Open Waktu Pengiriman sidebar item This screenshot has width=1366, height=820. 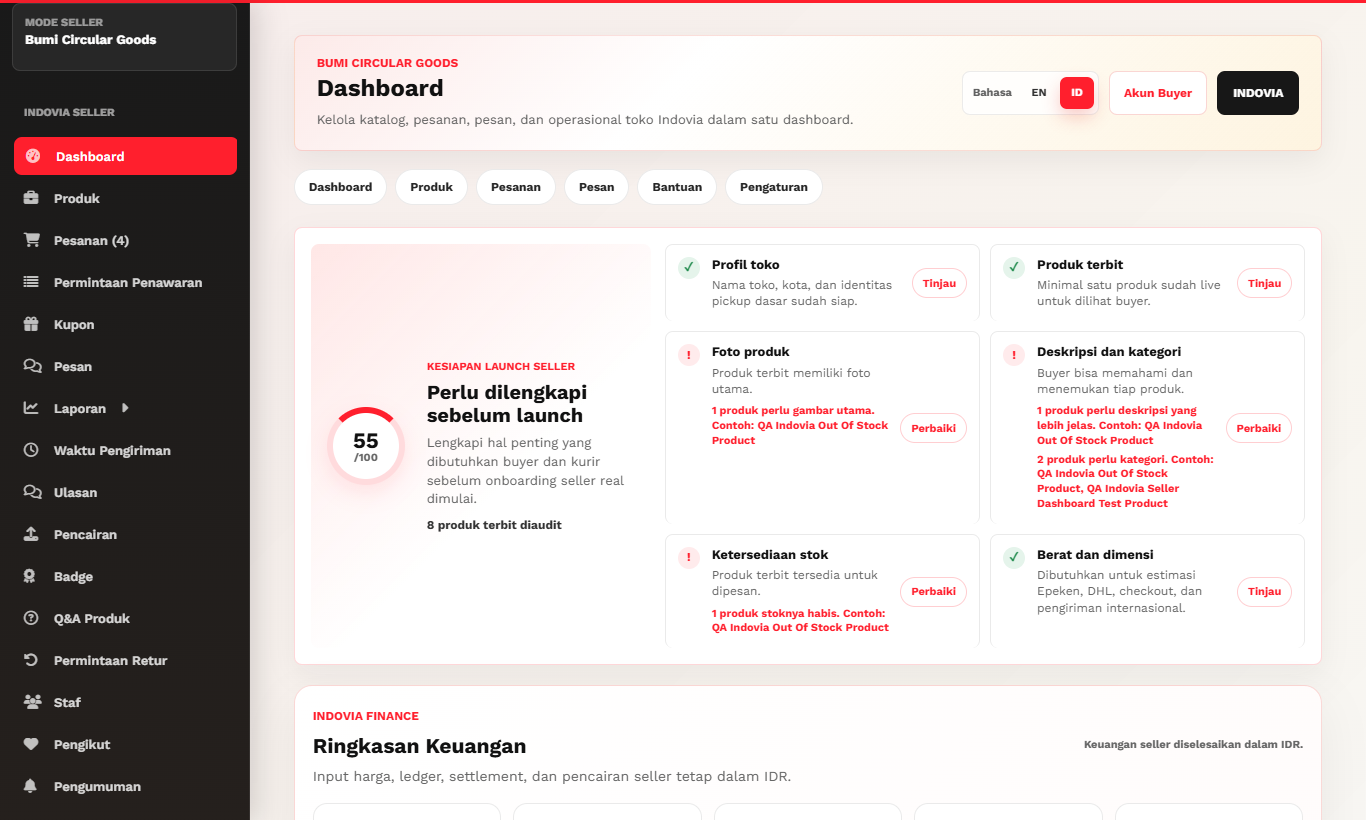125,450
